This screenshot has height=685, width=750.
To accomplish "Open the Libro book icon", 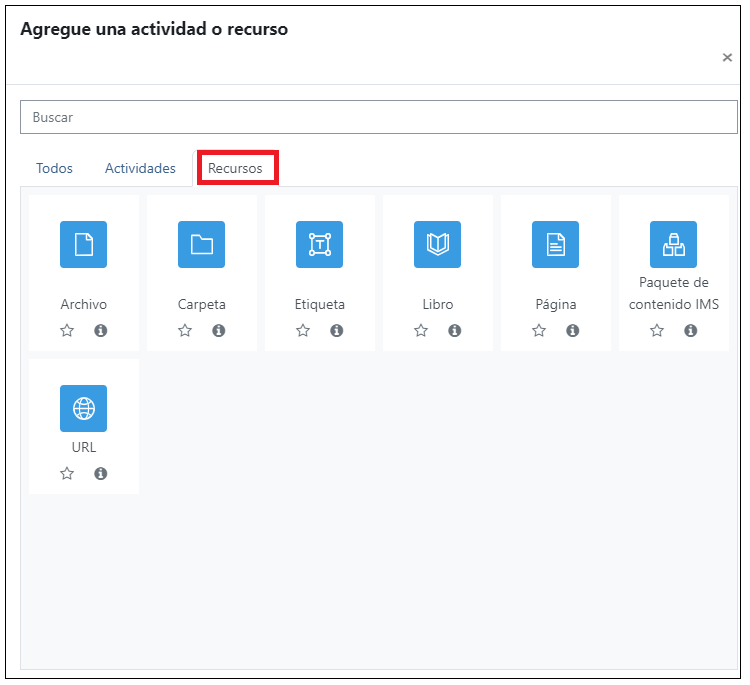I will tap(437, 244).
